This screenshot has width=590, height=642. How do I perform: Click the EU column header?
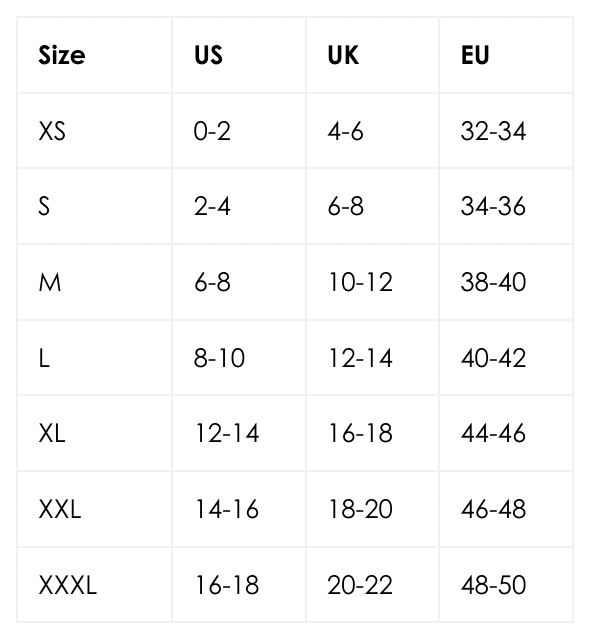point(475,55)
